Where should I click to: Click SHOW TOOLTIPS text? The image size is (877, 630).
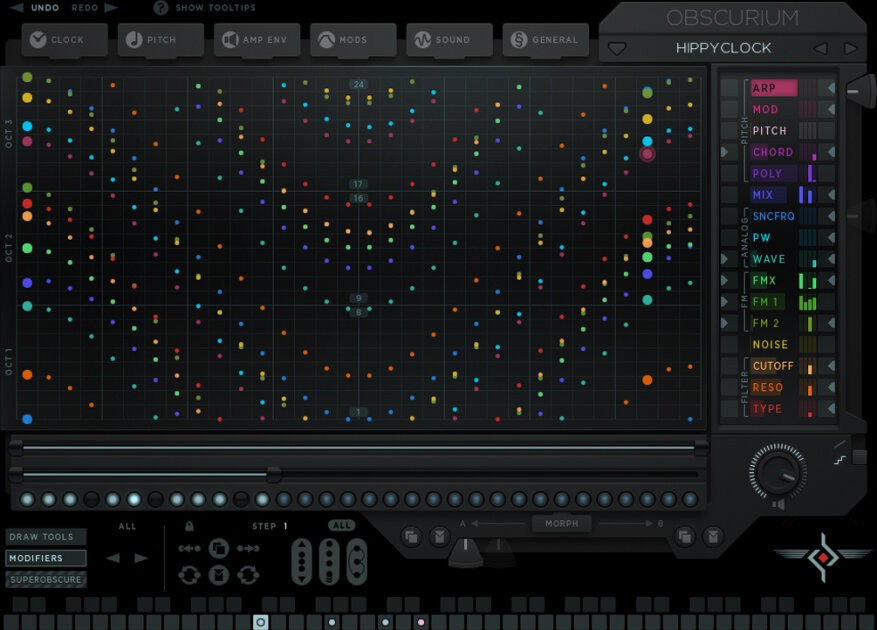click(x=215, y=7)
